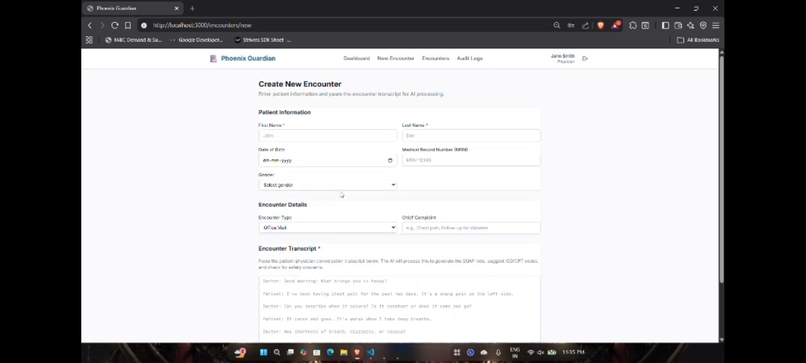Screen dimensions: 806x363
Task: Click the John Smith user name
Action: tap(563, 56)
